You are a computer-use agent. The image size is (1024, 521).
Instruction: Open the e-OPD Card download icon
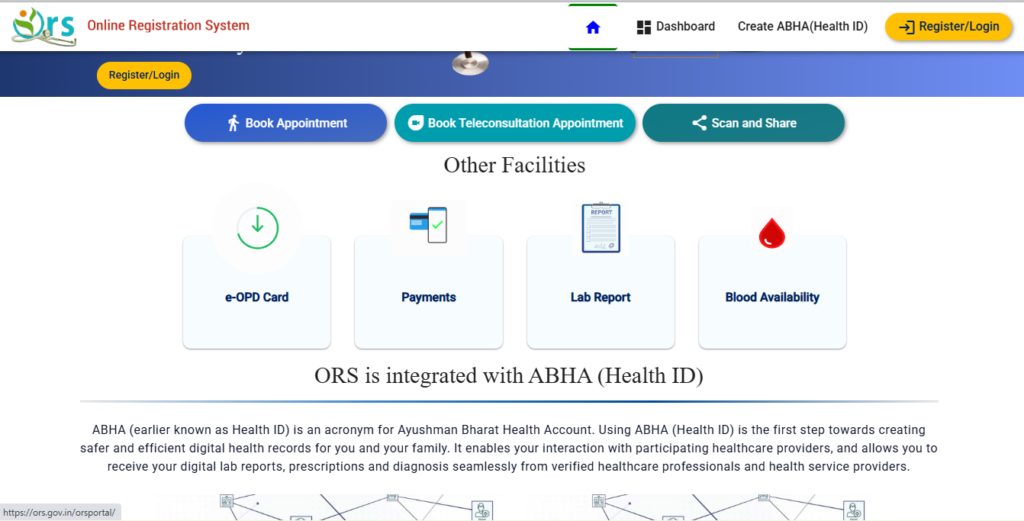pyautogui.click(x=257, y=227)
